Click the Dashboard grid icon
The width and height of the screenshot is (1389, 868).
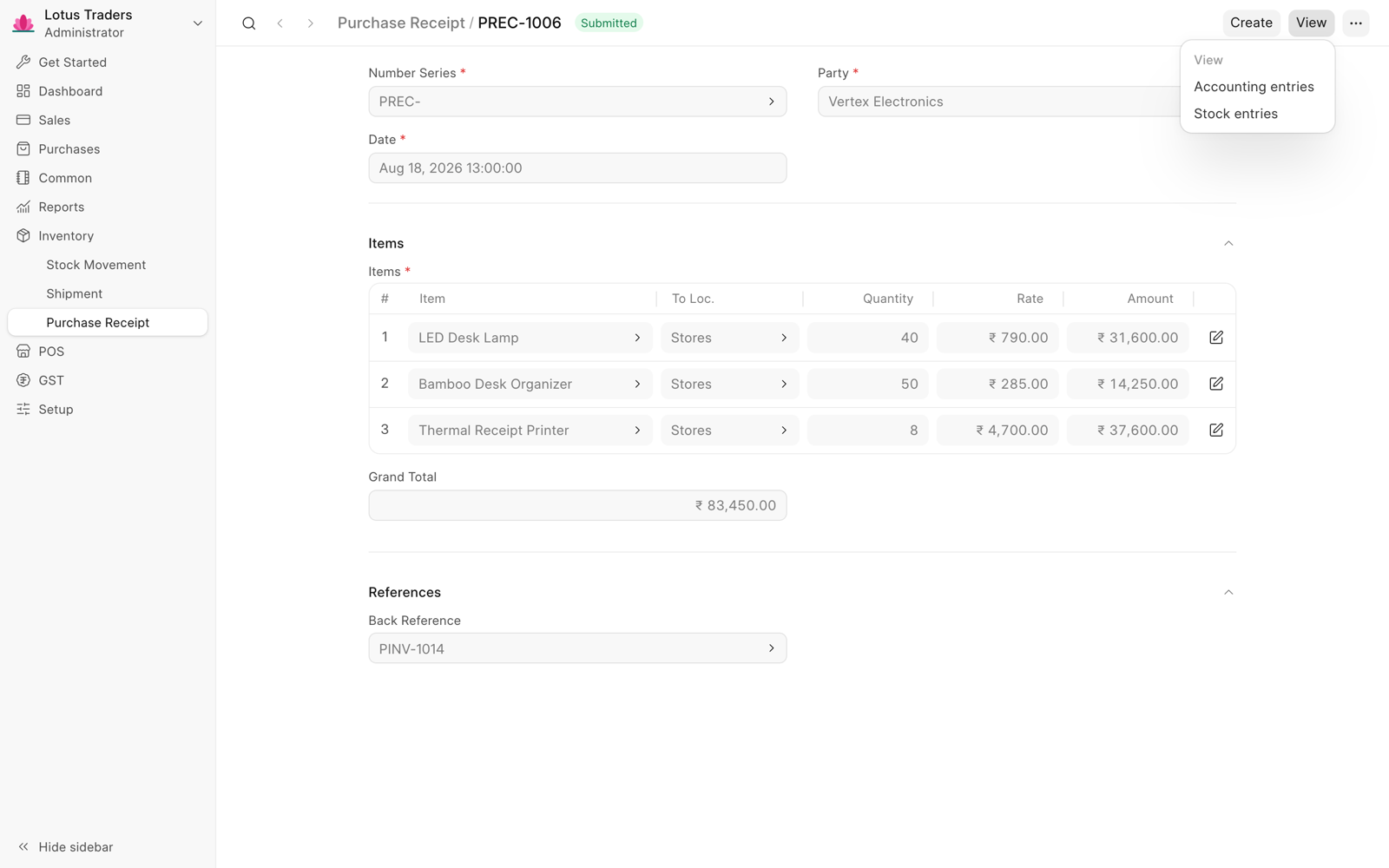tap(23, 91)
